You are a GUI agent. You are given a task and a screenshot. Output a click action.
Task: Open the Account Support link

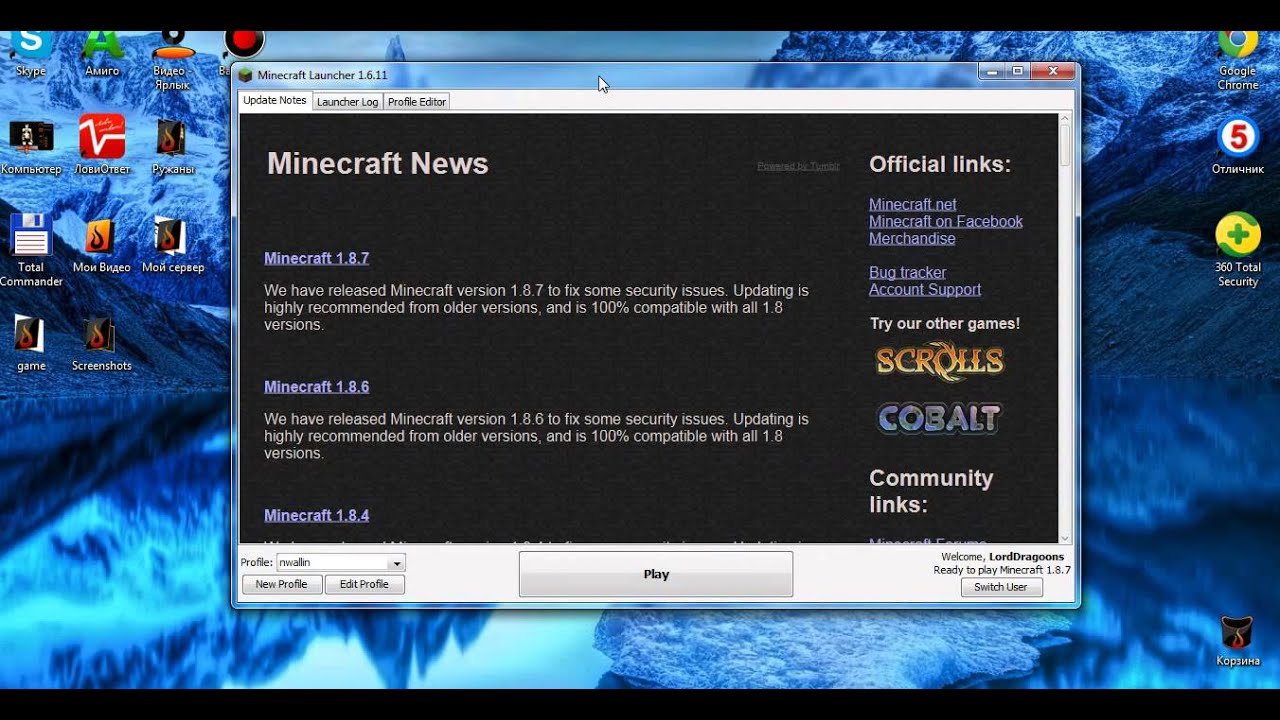[925, 289]
